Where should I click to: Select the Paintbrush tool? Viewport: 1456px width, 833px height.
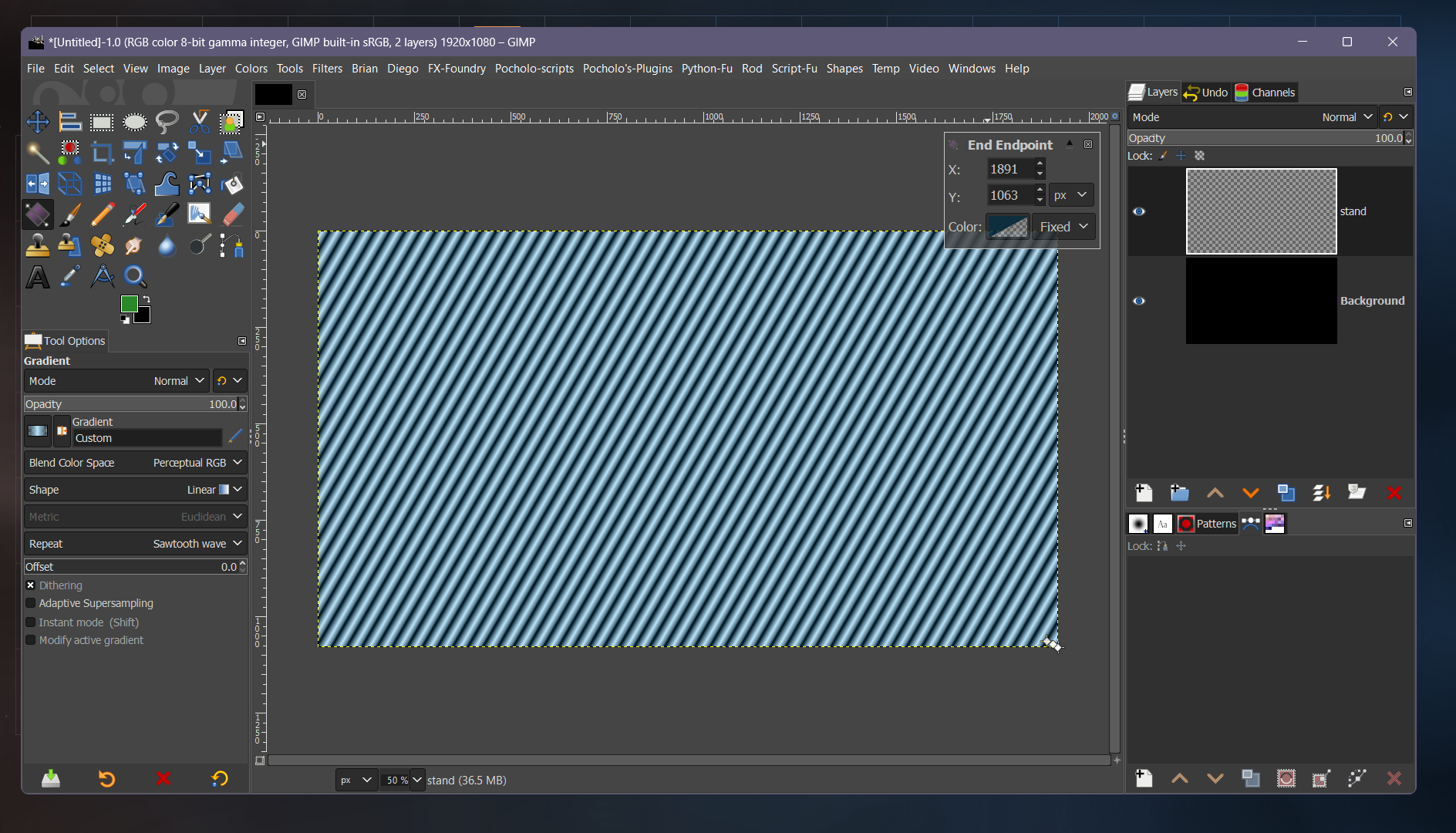[x=70, y=214]
